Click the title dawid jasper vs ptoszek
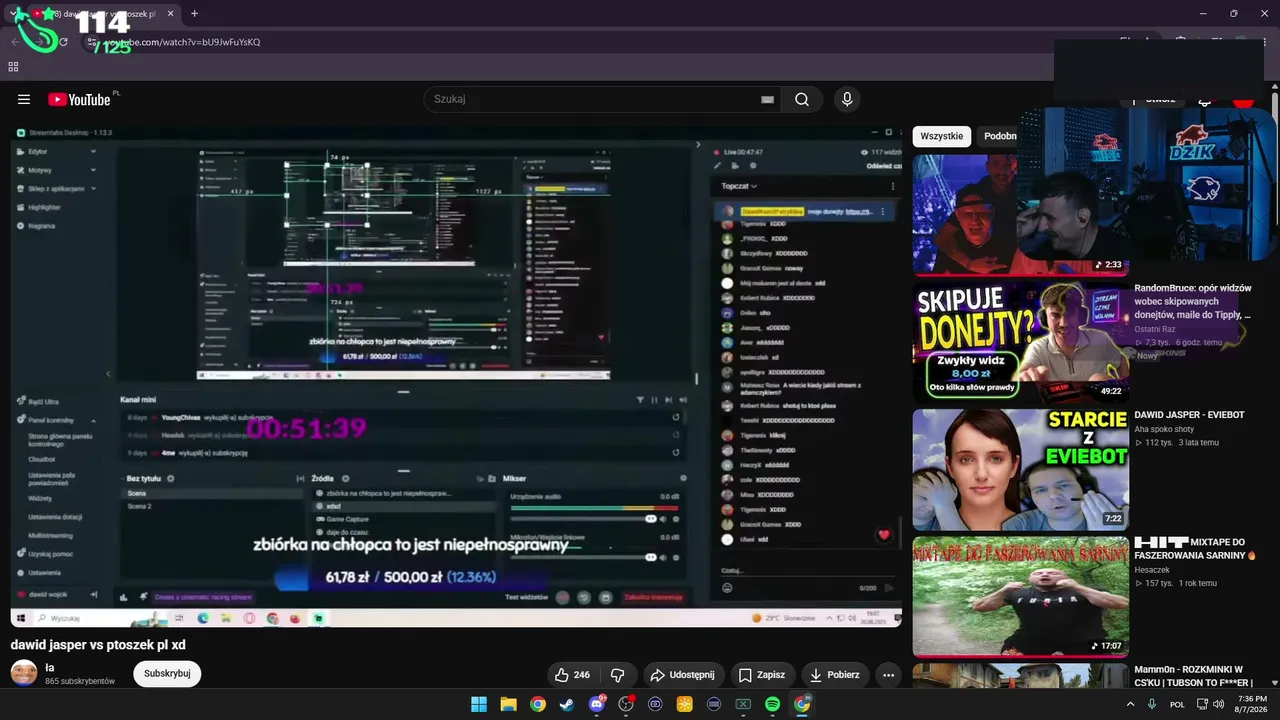Image resolution: width=1280 pixels, height=720 pixels. click(x=98, y=645)
